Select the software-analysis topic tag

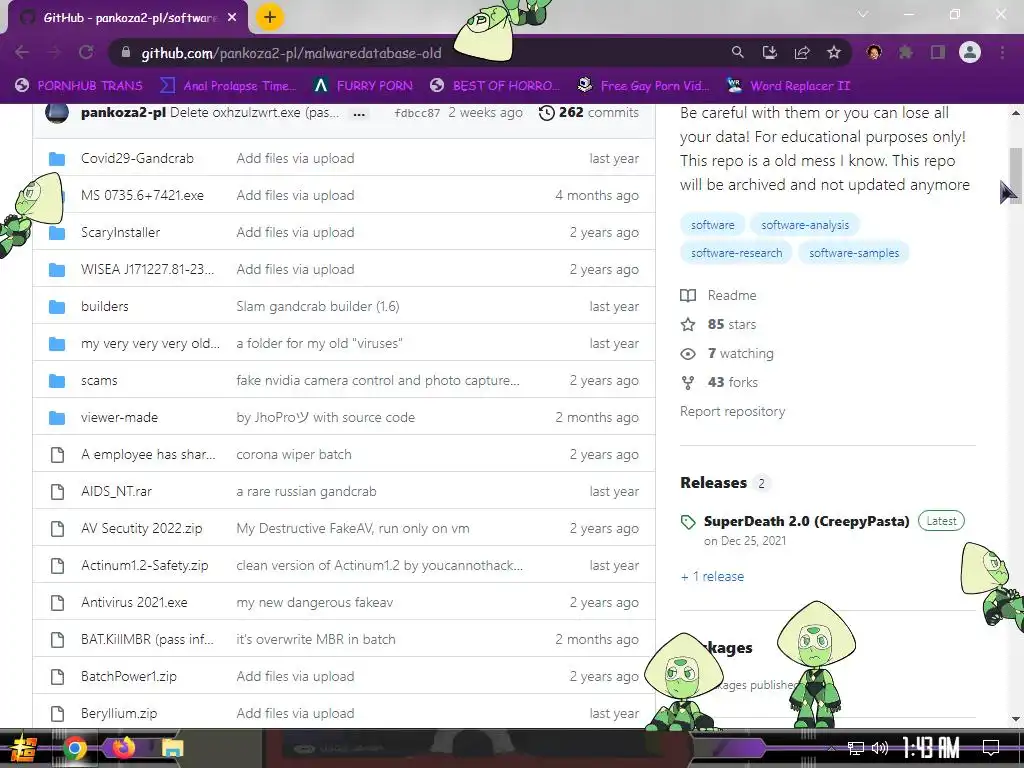click(805, 225)
